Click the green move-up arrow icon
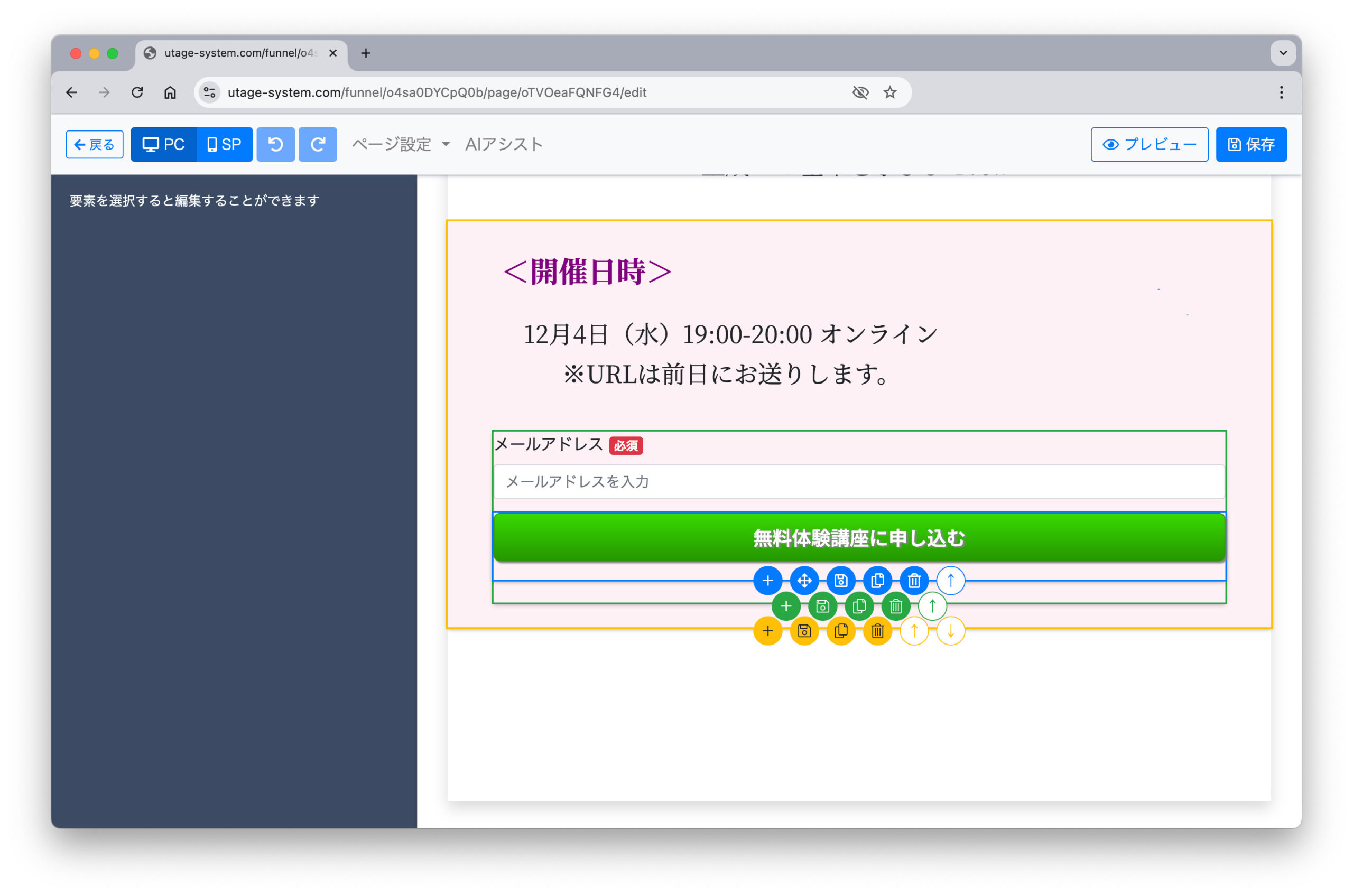The image size is (1353, 896). [932, 606]
